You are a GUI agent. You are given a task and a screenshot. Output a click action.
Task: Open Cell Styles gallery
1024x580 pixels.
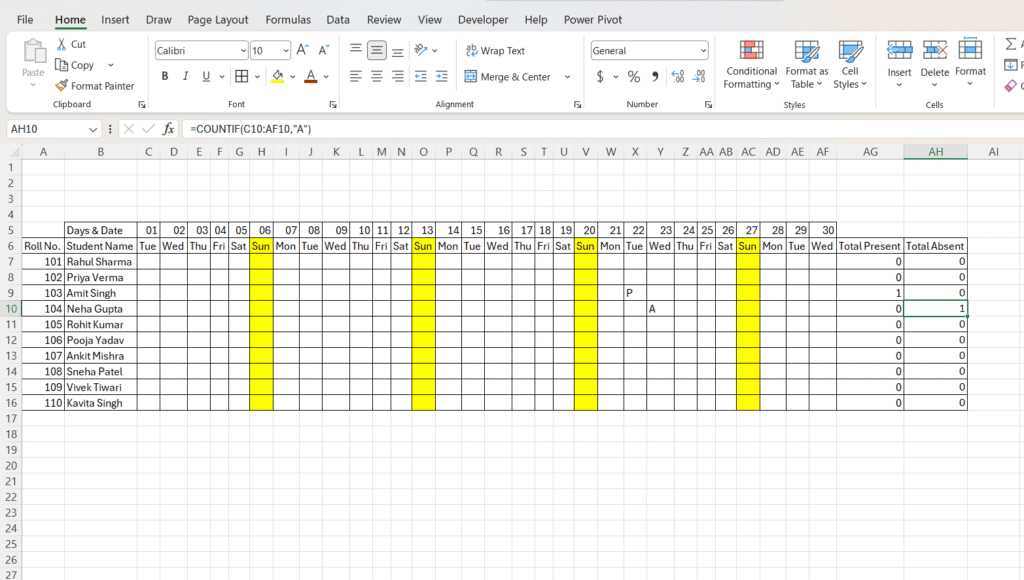tap(850, 65)
